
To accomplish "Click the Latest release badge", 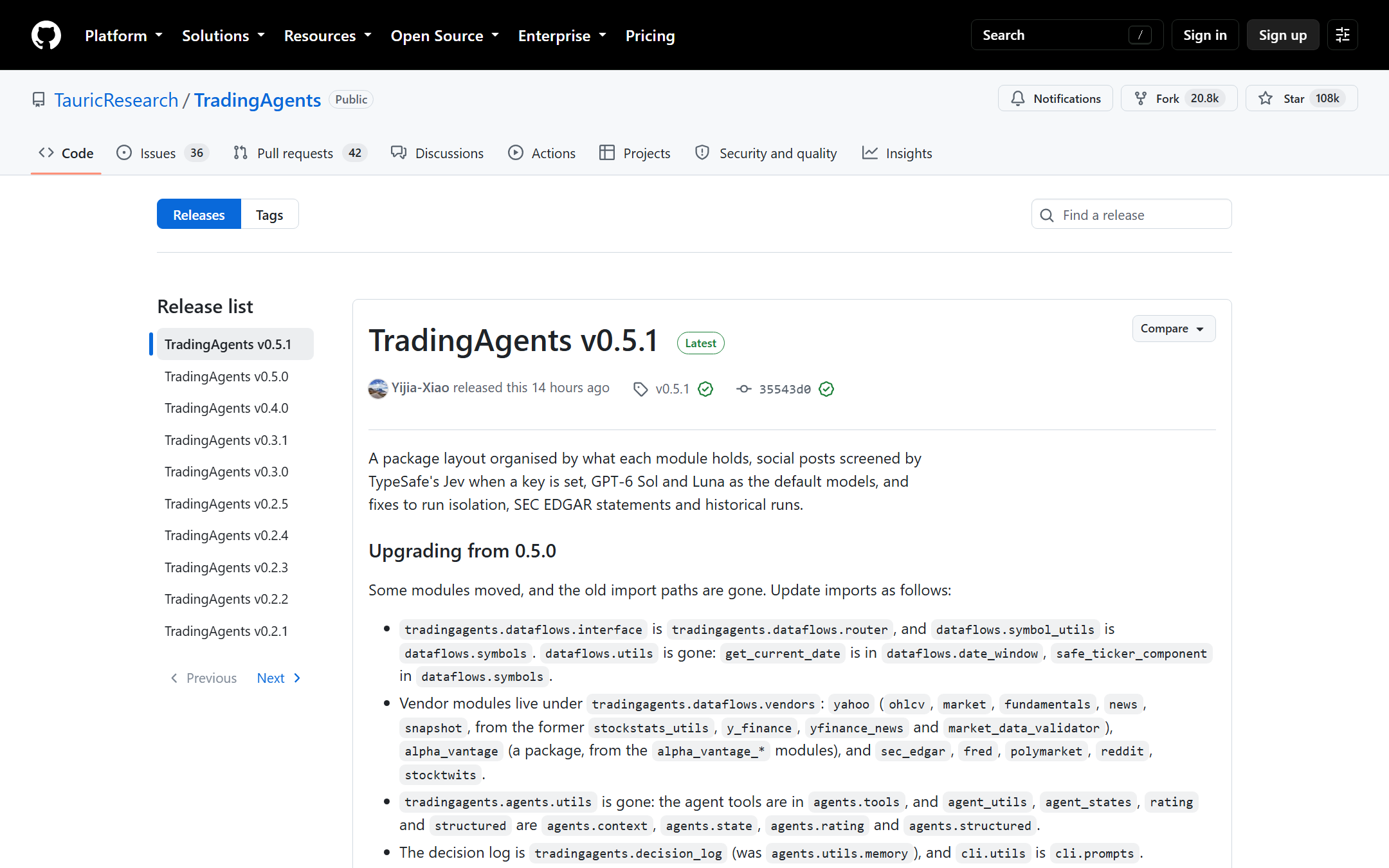I will pyautogui.click(x=700, y=343).
